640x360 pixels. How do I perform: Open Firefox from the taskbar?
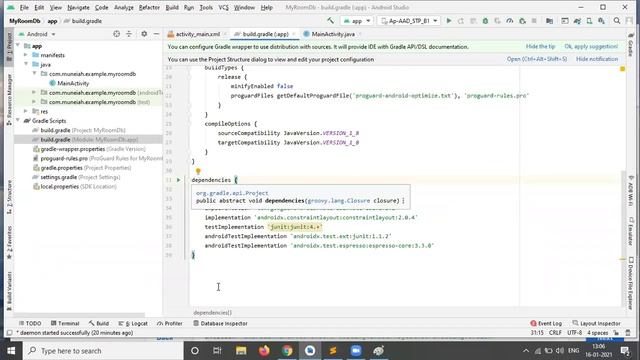(x=264, y=351)
